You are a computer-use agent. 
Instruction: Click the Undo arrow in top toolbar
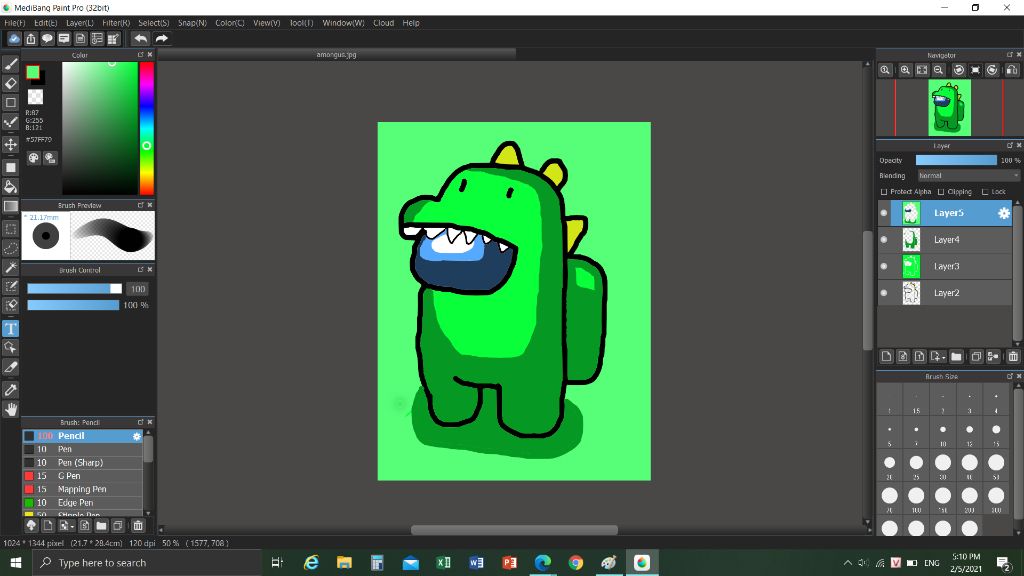point(140,39)
